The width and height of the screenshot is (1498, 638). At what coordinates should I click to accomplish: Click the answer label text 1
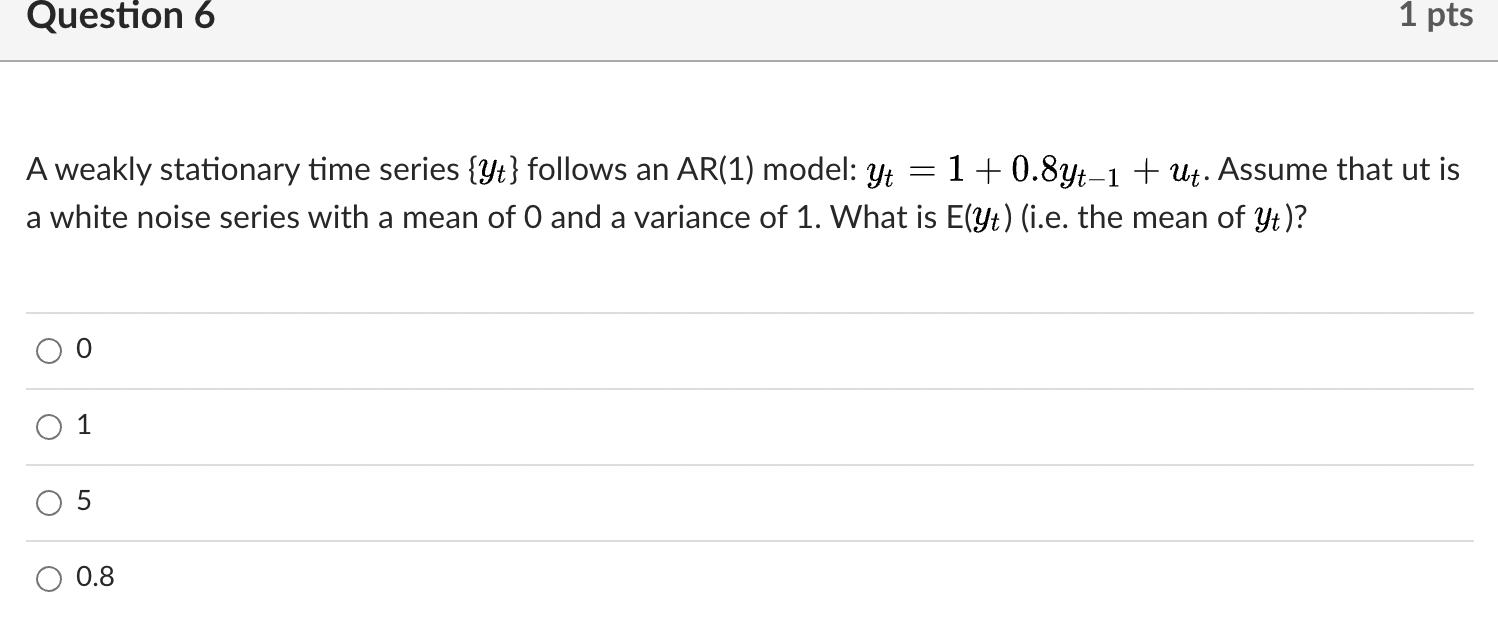coord(85,424)
